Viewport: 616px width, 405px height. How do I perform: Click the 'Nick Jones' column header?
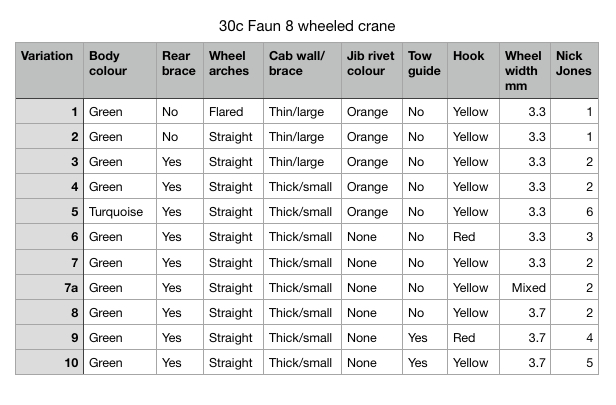point(574,70)
